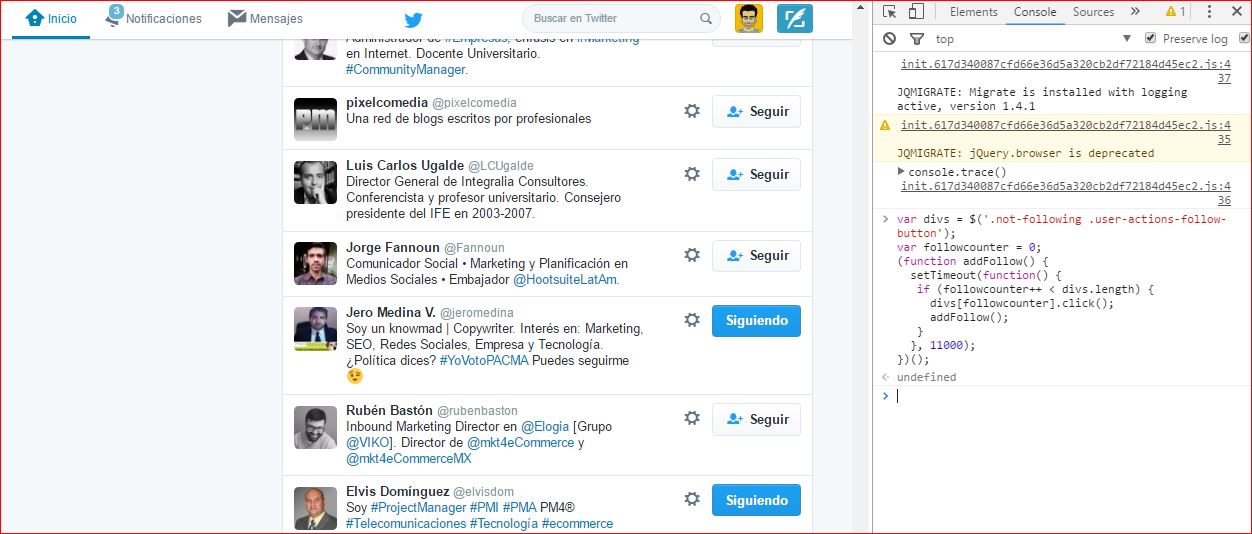Activate DevTools inspect element picker
The height and width of the screenshot is (534, 1252).
889,12
